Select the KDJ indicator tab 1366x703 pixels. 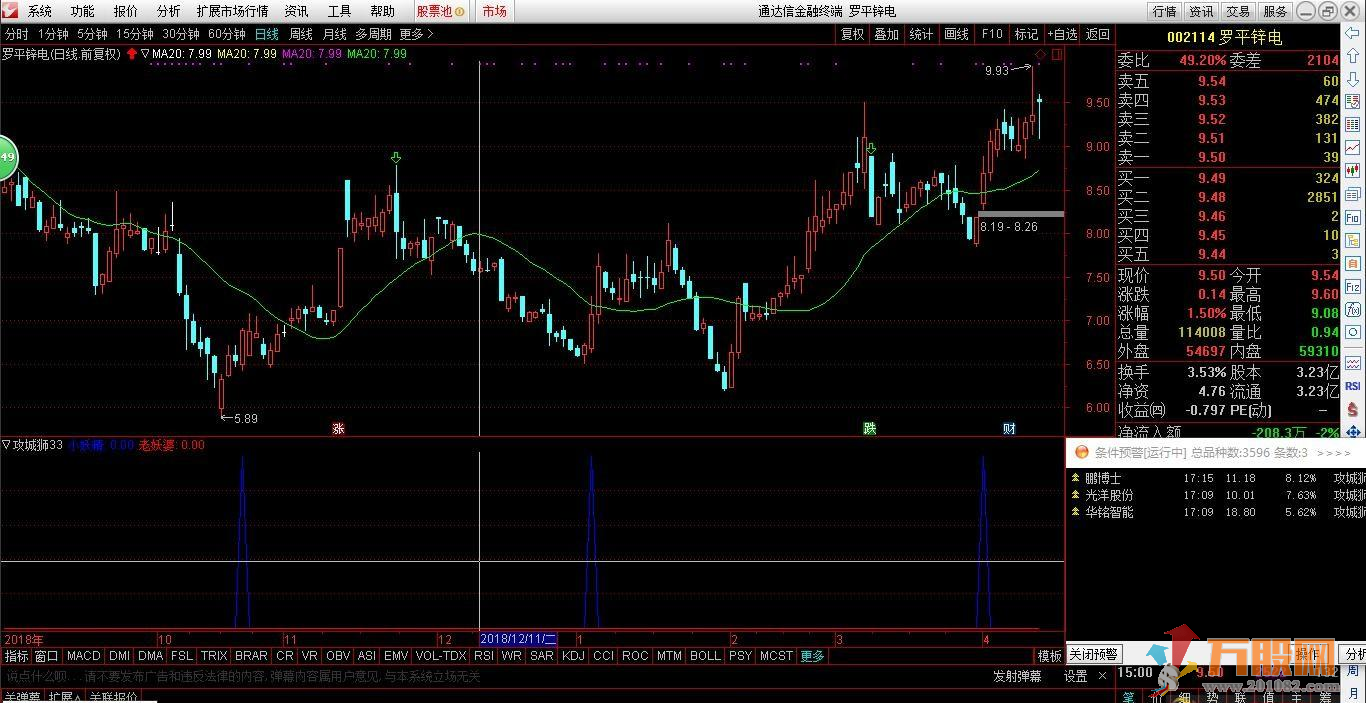(x=573, y=656)
